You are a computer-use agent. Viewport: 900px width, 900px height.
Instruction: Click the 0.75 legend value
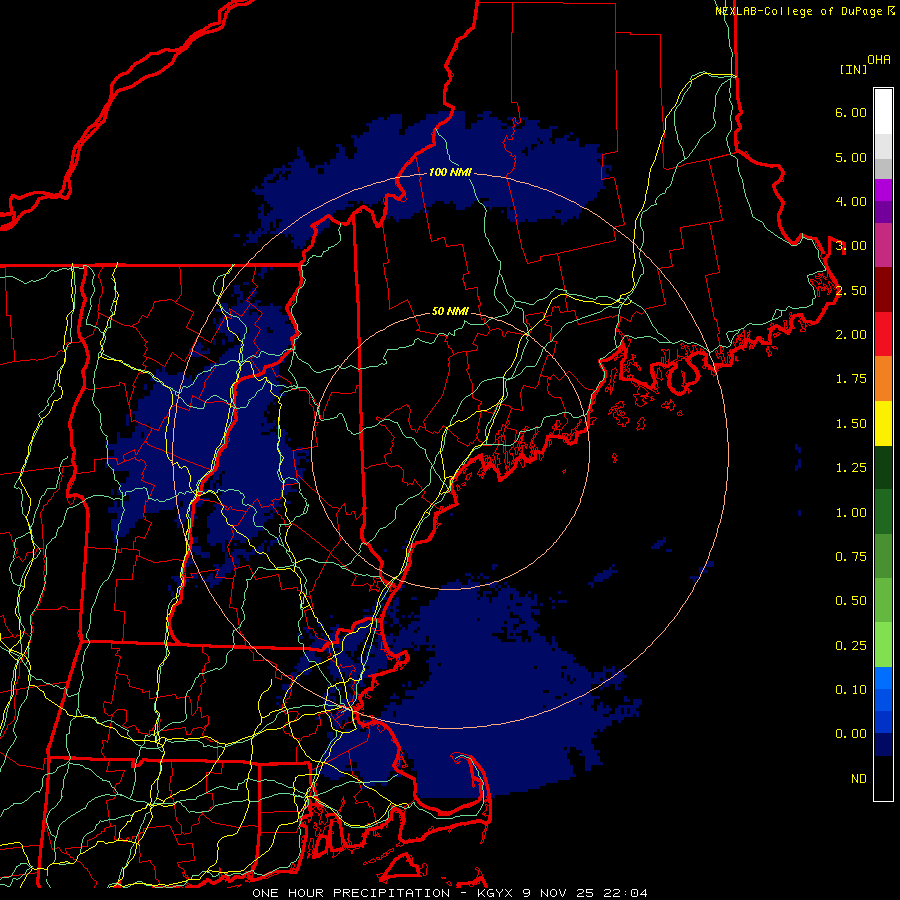click(851, 557)
